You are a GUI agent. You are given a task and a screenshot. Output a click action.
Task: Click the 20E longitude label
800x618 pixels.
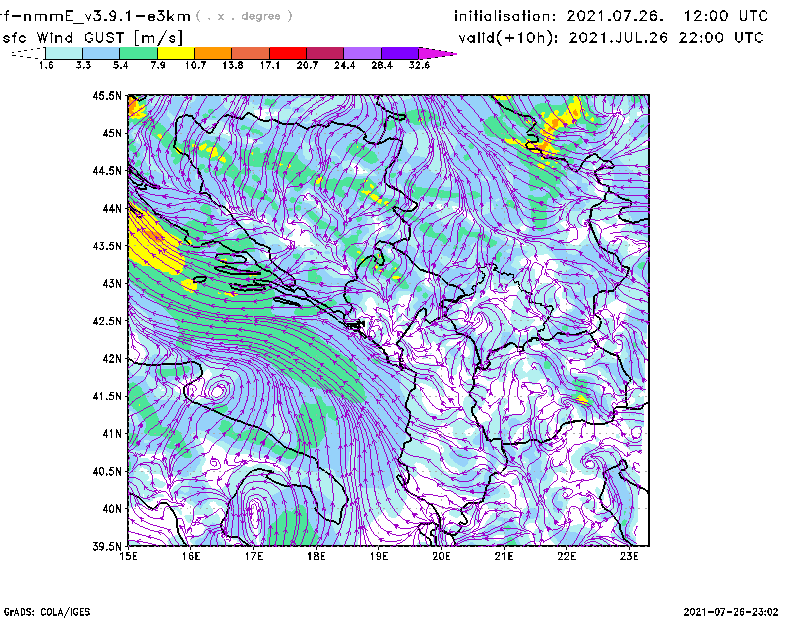tap(441, 556)
